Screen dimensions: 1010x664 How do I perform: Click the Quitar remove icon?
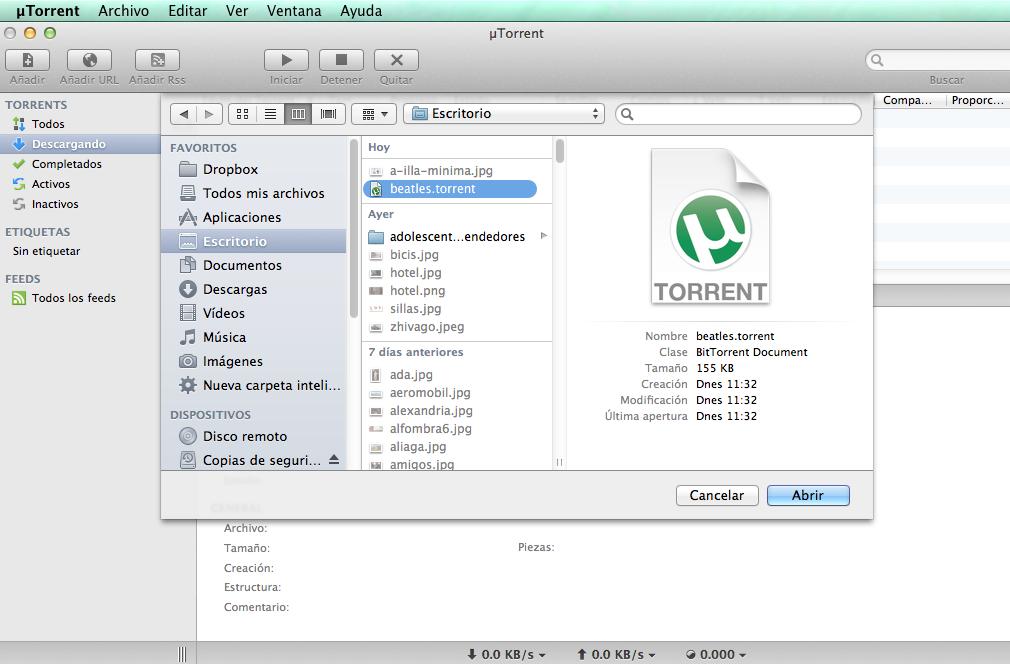pos(396,61)
